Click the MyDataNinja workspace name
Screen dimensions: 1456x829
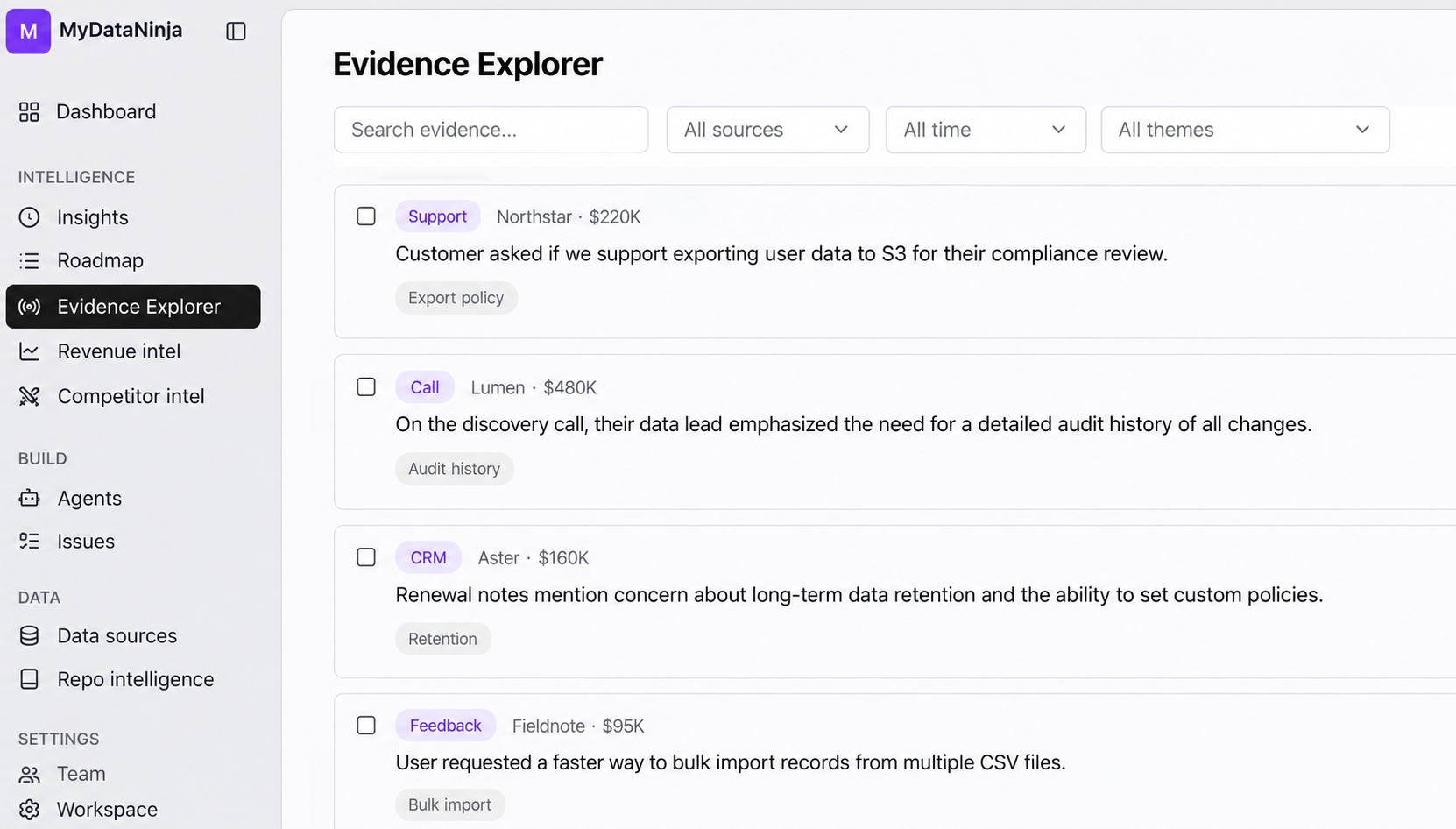coord(121,30)
